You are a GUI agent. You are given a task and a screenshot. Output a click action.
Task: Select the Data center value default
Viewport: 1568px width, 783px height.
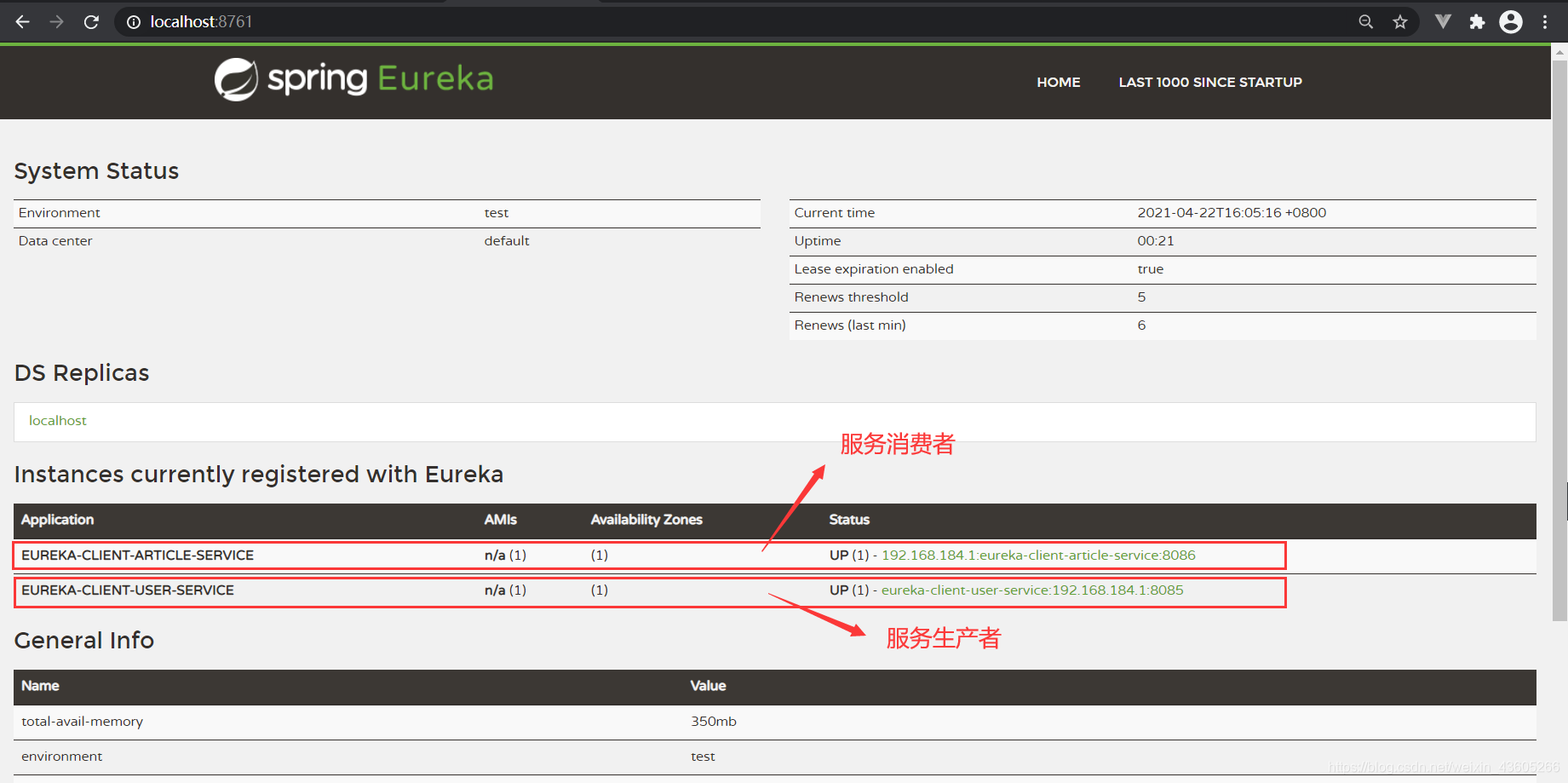click(x=507, y=241)
